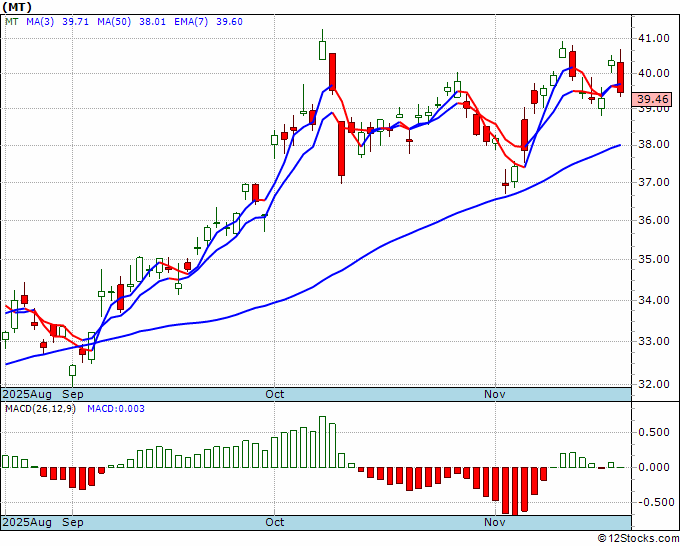
Task: Click the 35.00 price axis label
Action: pyautogui.click(x=654, y=259)
